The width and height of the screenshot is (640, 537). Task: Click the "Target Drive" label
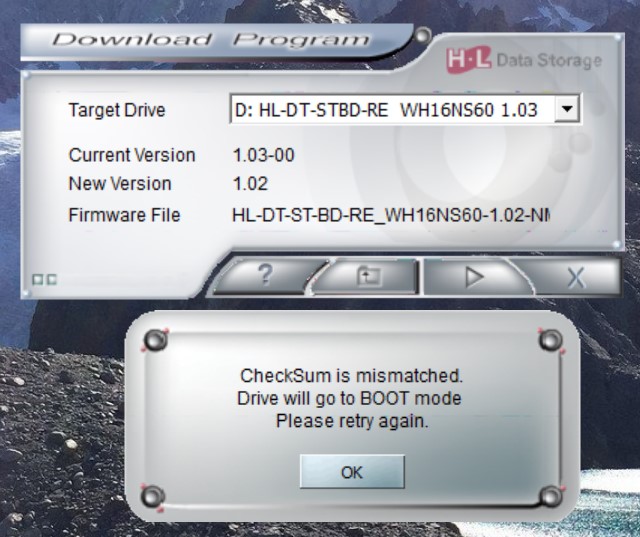(x=117, y=110)
